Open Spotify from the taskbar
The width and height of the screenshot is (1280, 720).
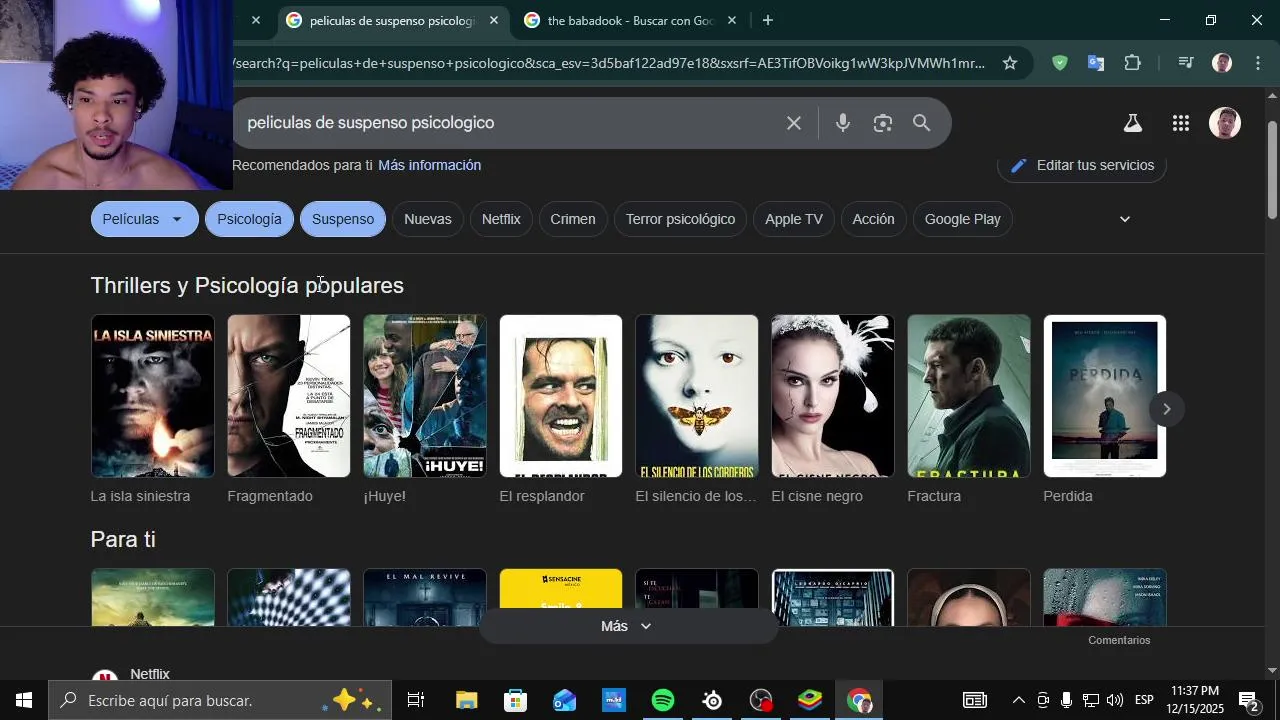tap(662, 701)
